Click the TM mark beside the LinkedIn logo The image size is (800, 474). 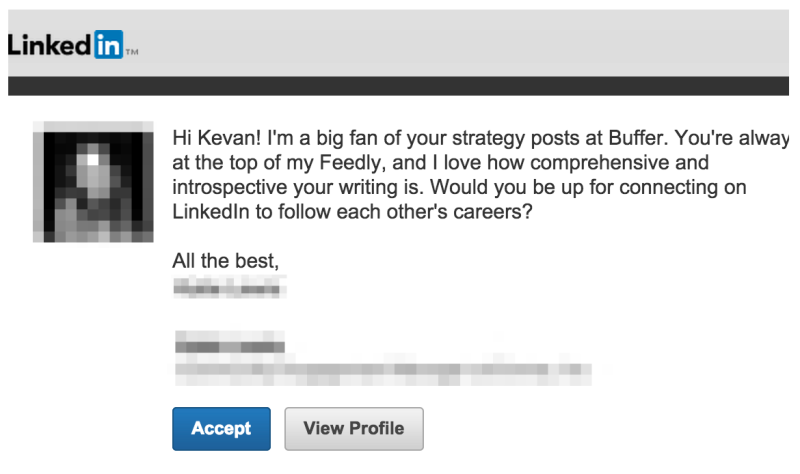[132, 52]
